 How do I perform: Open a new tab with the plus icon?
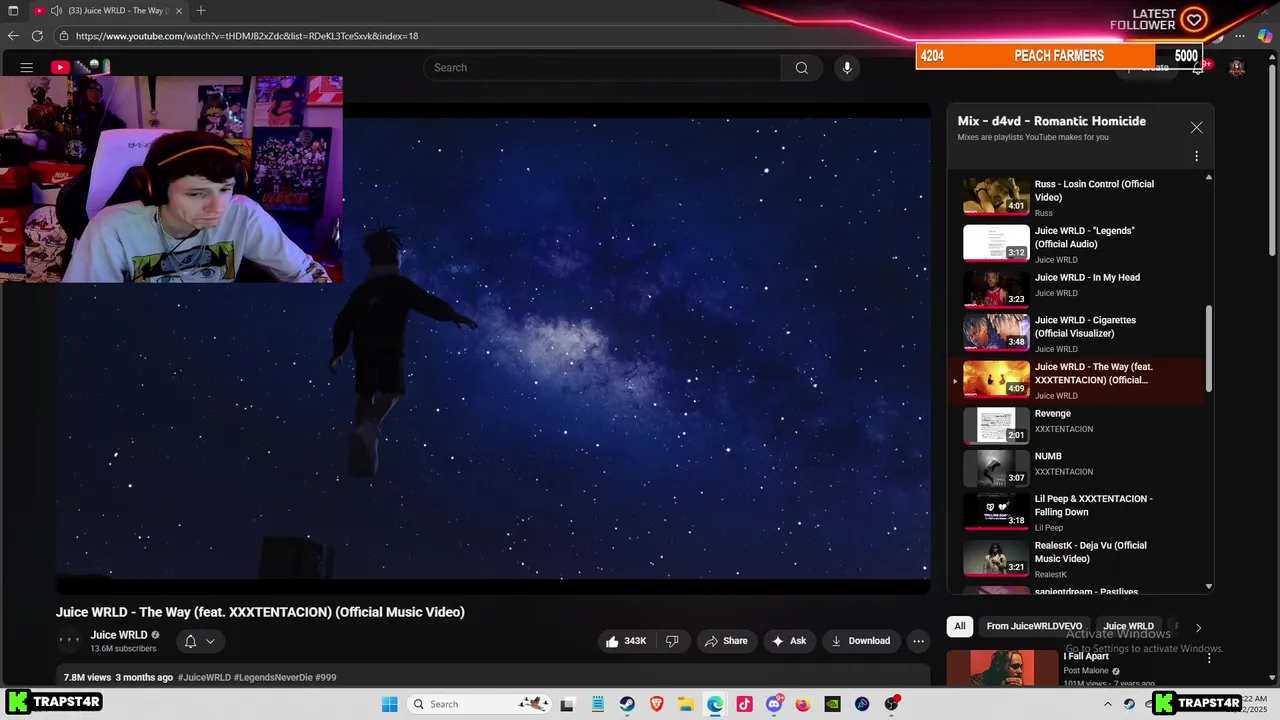pos(201,10)
